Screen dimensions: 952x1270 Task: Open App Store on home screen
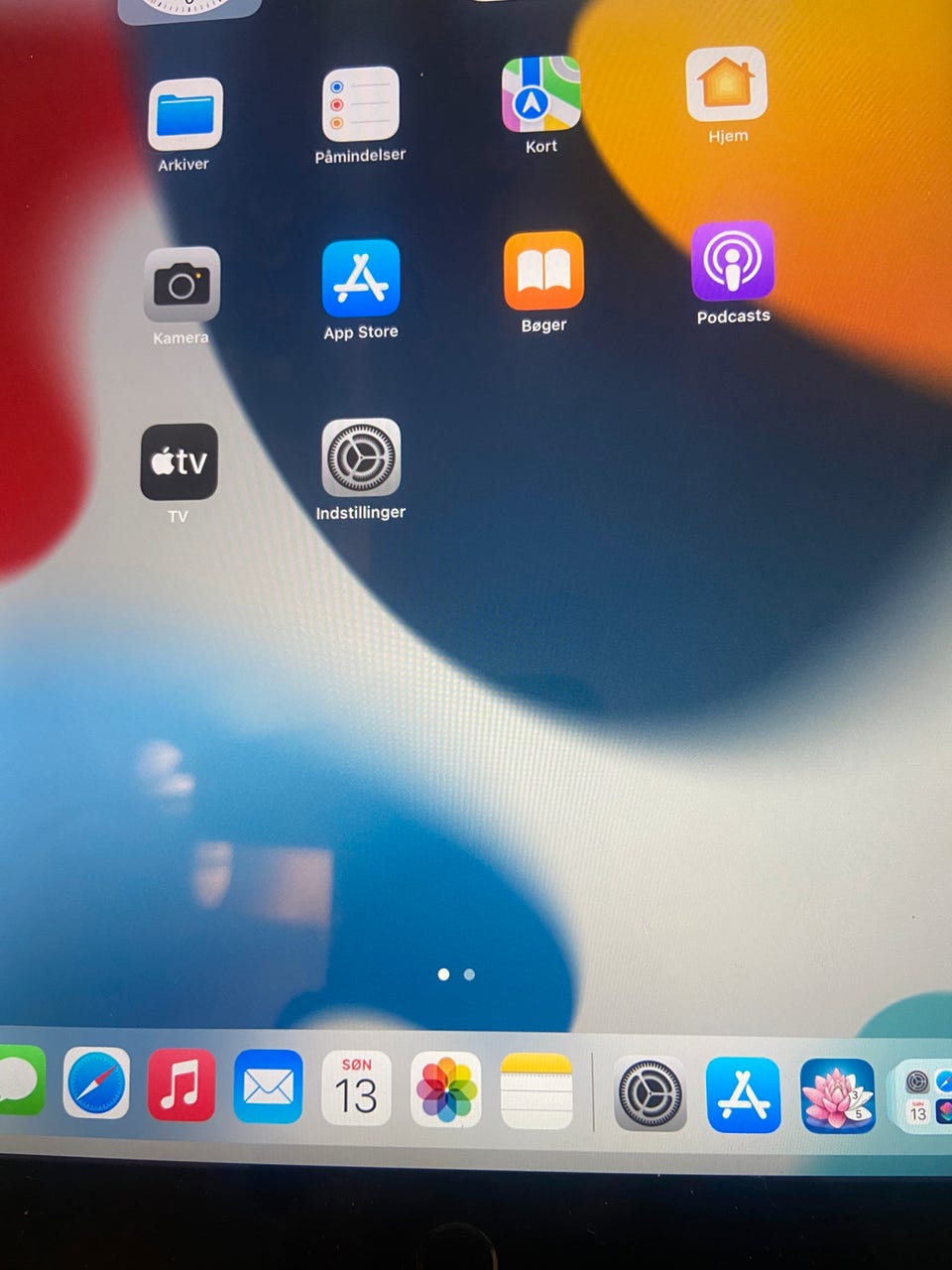361,278
